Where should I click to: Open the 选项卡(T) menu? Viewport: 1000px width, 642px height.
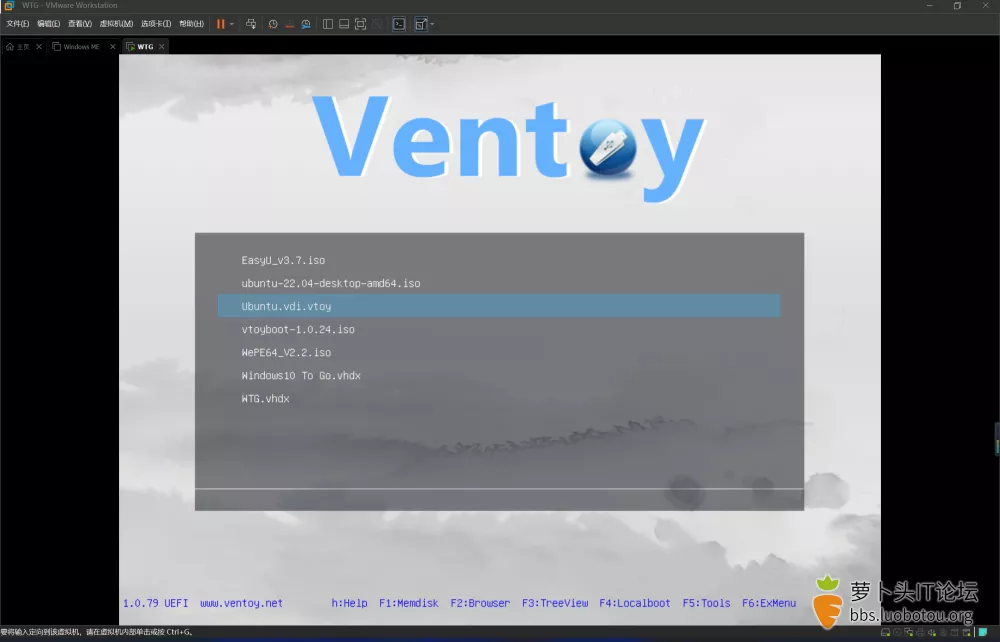click(156, 24)
